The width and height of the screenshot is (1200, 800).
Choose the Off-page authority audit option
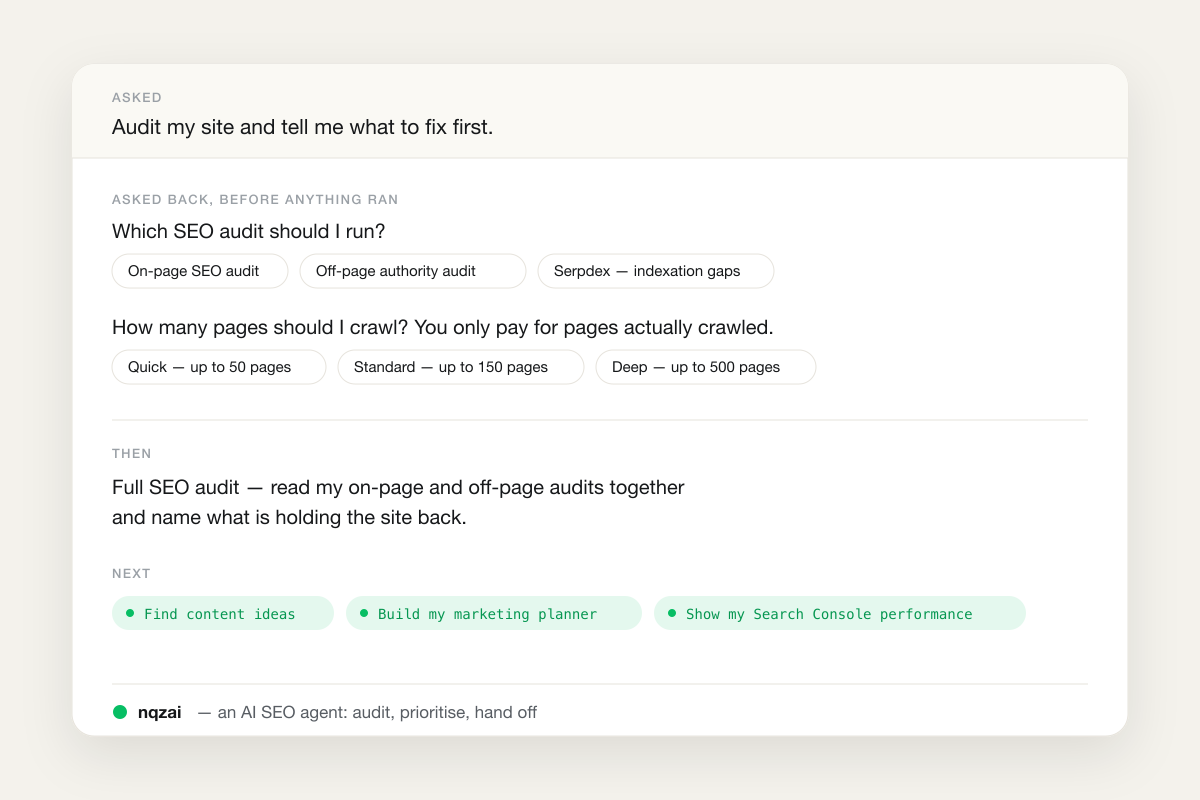(413, 271)
